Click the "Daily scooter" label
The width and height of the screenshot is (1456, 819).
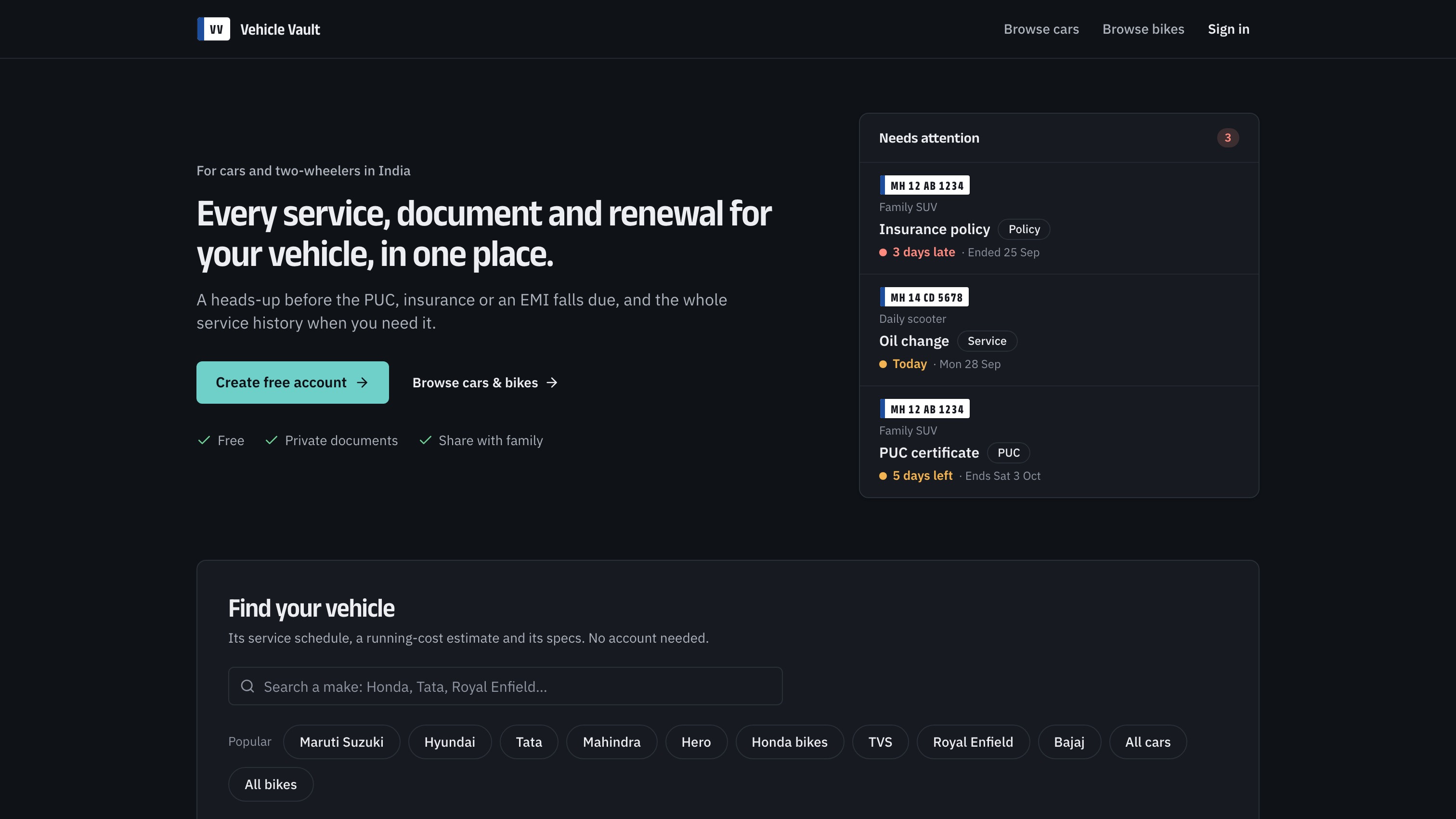(912, 319)
